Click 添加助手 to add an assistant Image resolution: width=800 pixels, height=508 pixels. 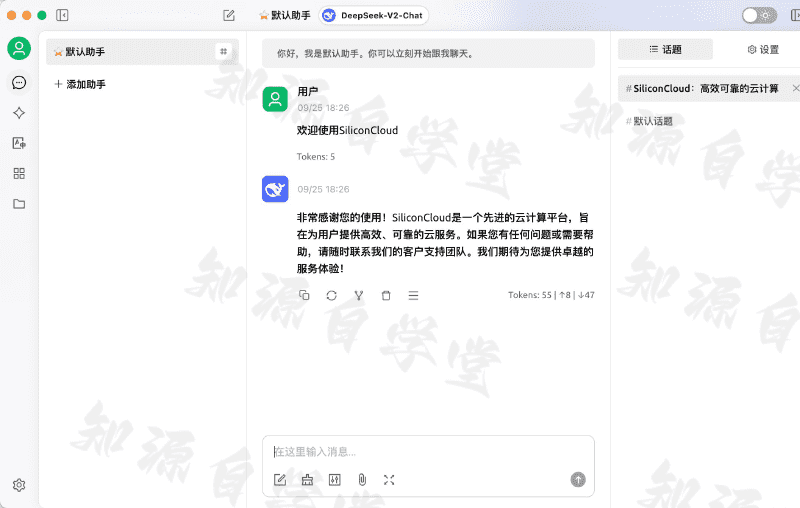click(80, 84)
